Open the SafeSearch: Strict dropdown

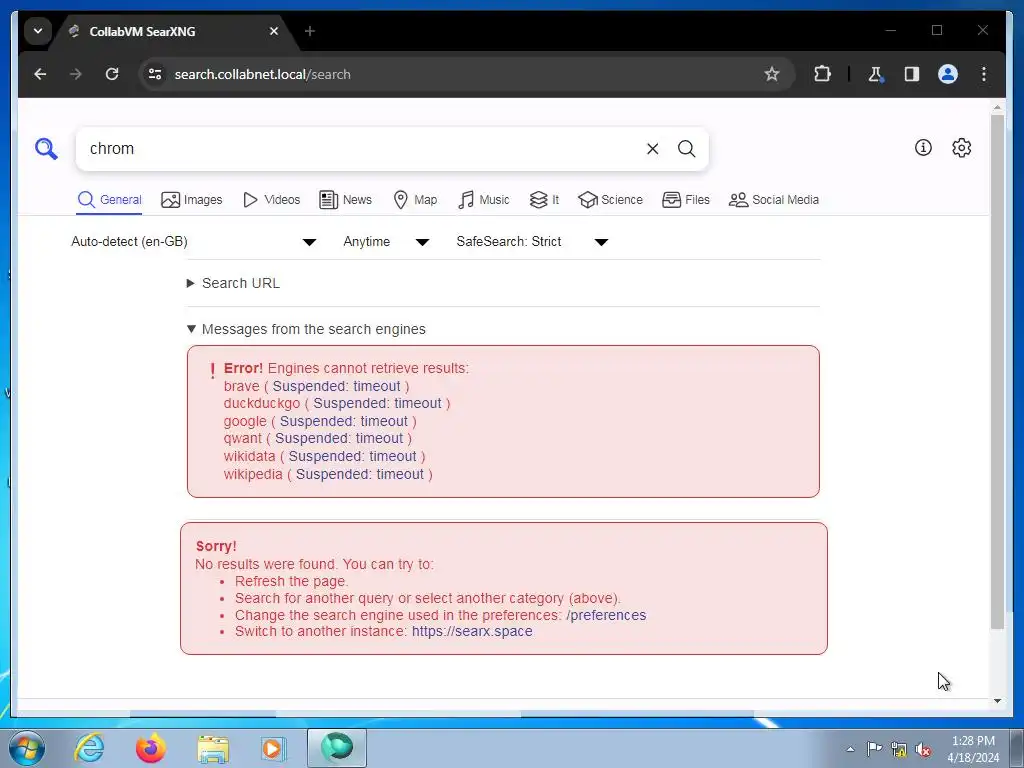[532, 242]
